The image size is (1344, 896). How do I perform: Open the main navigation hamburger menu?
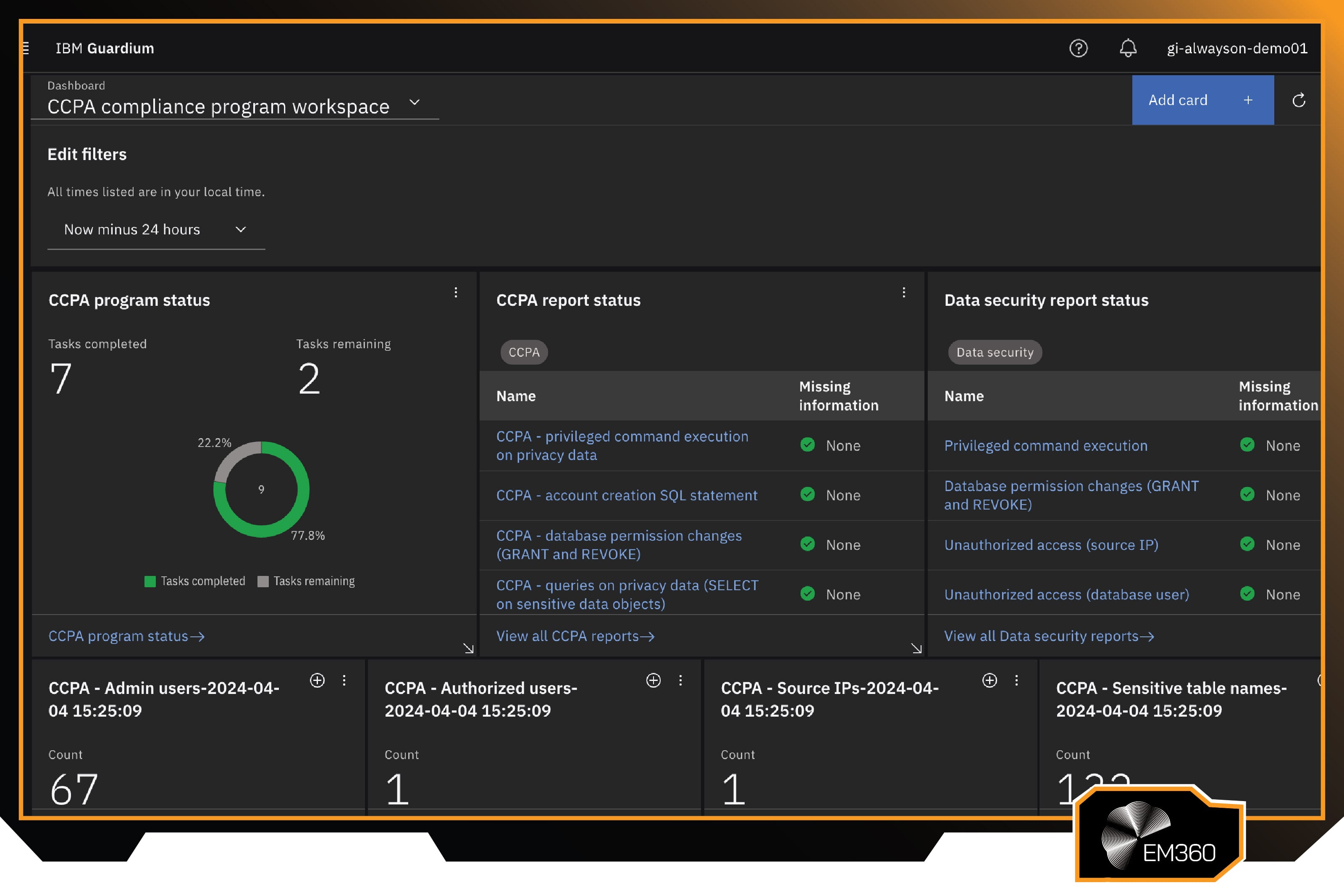pyautogui.click(x=25, y=48)
